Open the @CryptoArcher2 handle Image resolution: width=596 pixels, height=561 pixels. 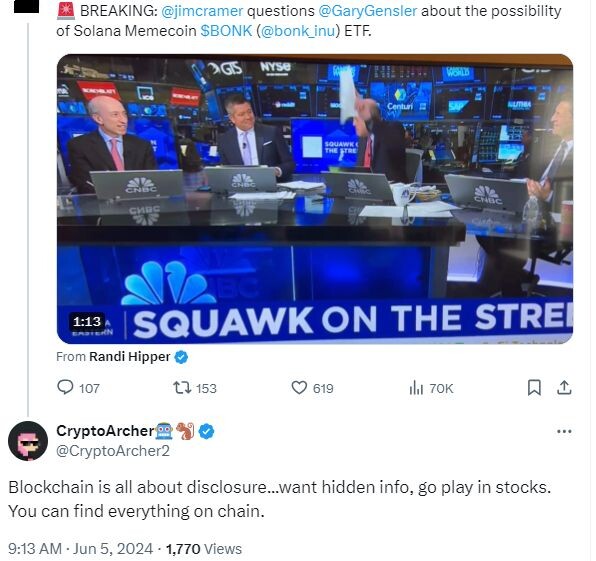[113, 451]
